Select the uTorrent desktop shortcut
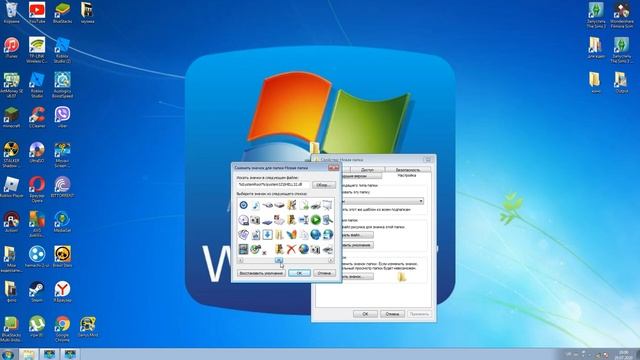 37,327
